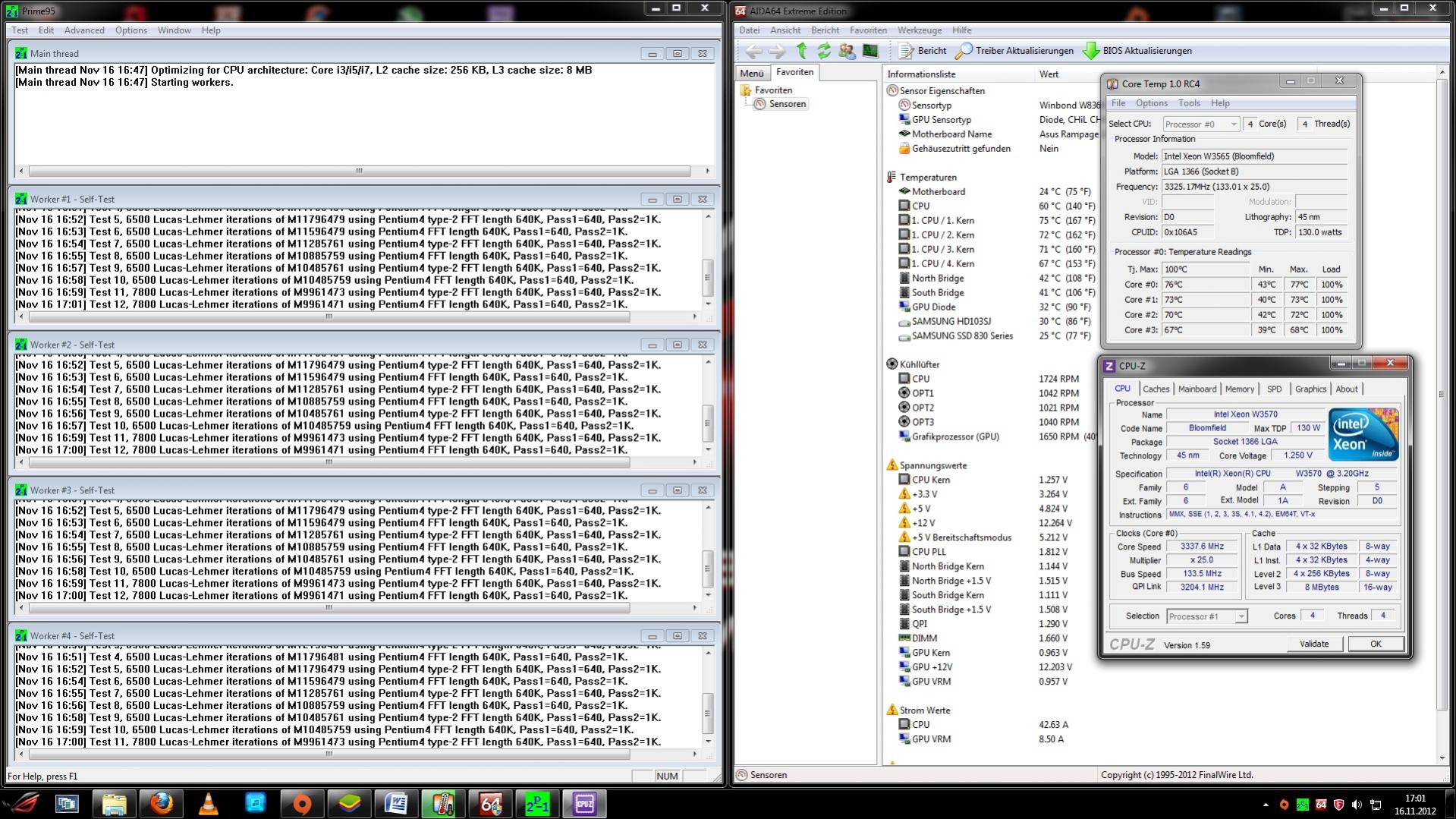Click the red G Data shield tray icon

click(x=1339, y=805)
